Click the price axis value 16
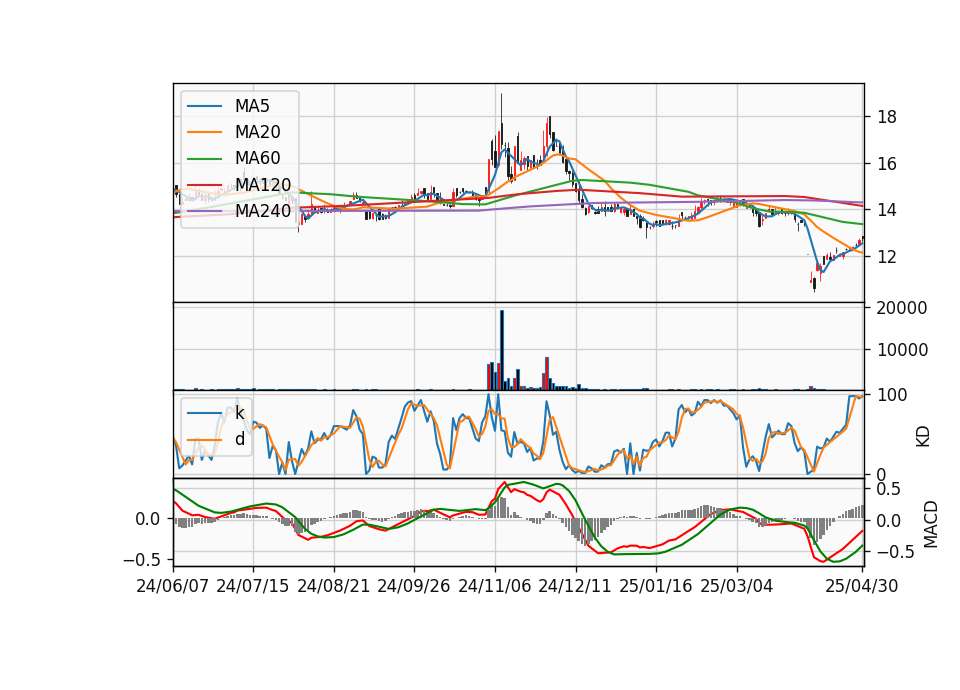The width and height of the screenshot is (960, 690). (887, 163)
